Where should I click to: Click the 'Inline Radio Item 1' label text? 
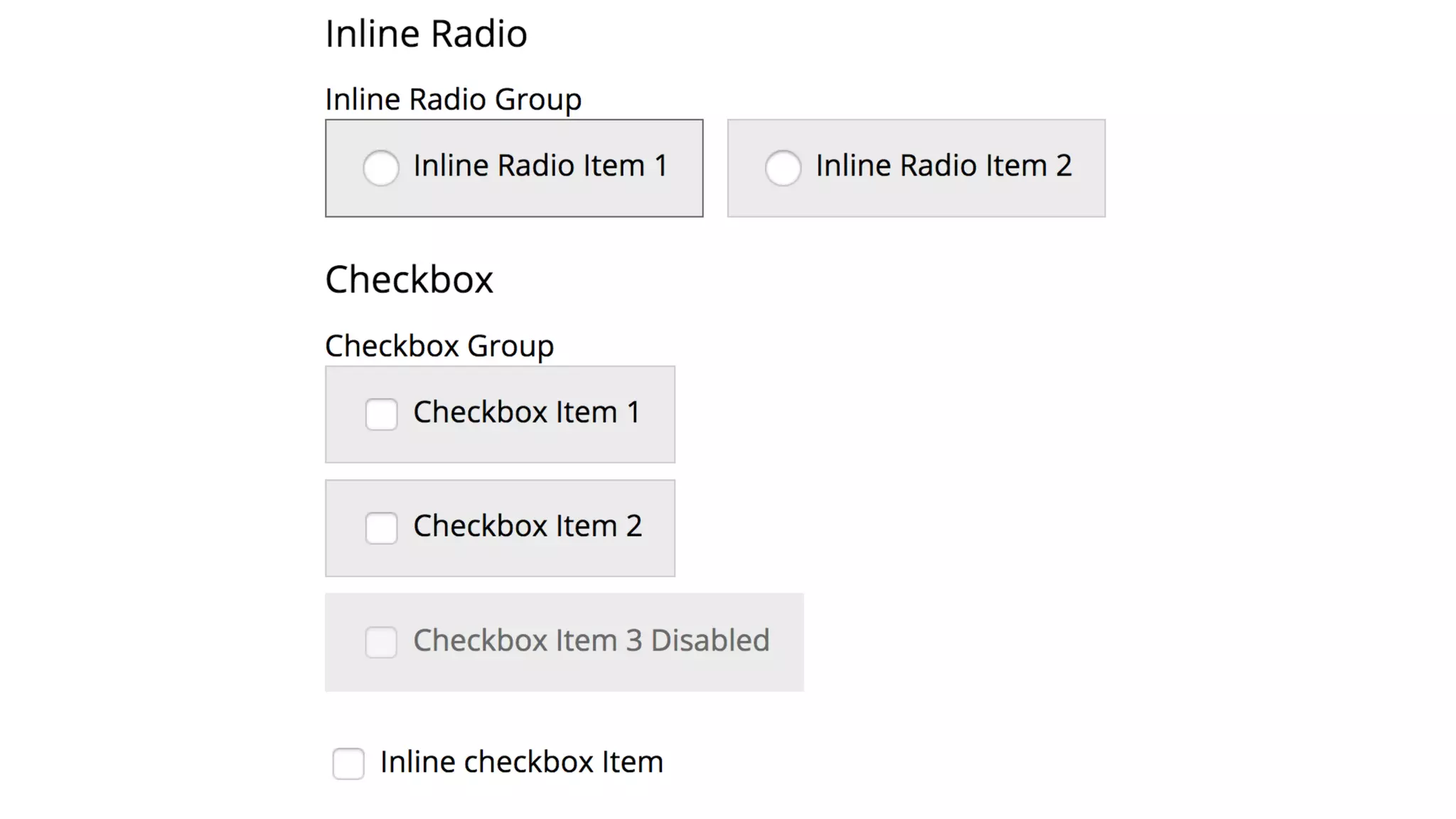[540, 166]
